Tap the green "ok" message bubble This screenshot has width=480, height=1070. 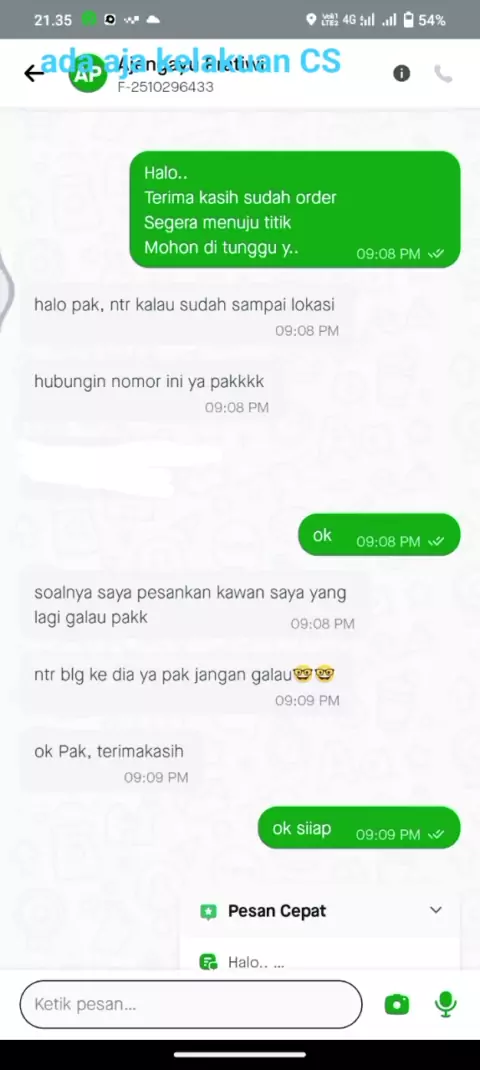tap(379, 534)
